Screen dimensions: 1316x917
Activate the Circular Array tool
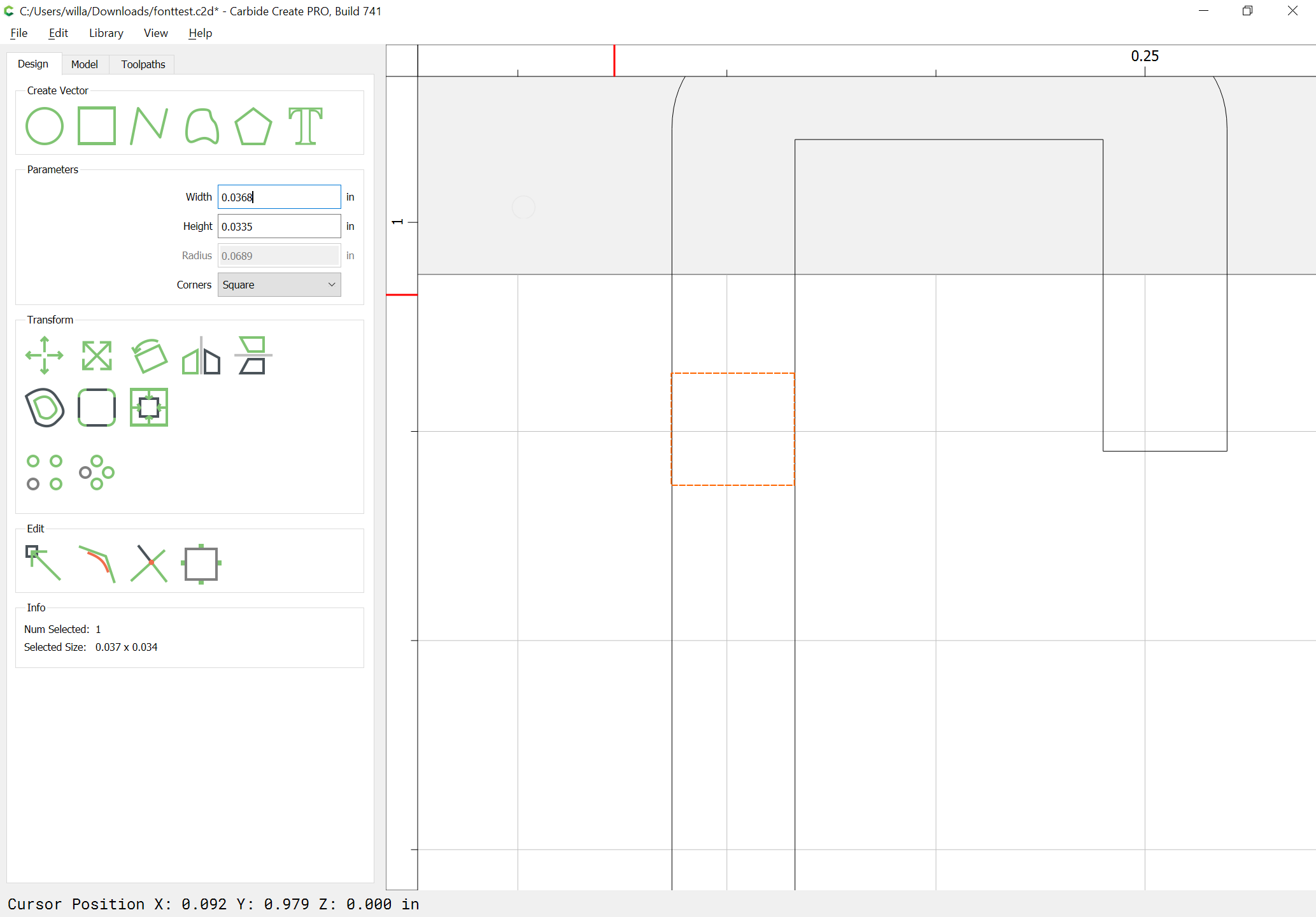tap(97, 473)
